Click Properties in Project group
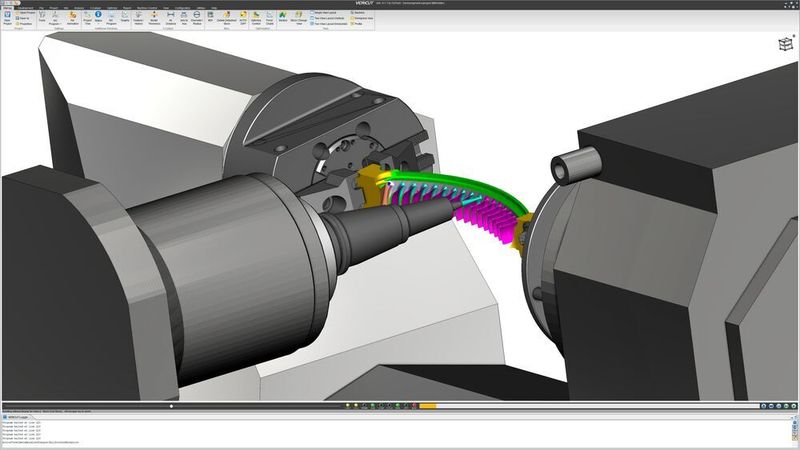The image size is (800, 450). 24,24
